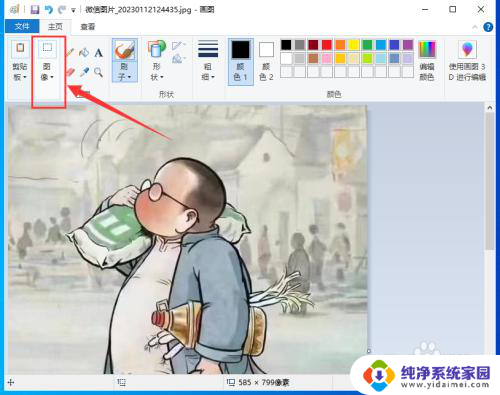
Task: Select the Eraser tool
Action: [70, 72]
